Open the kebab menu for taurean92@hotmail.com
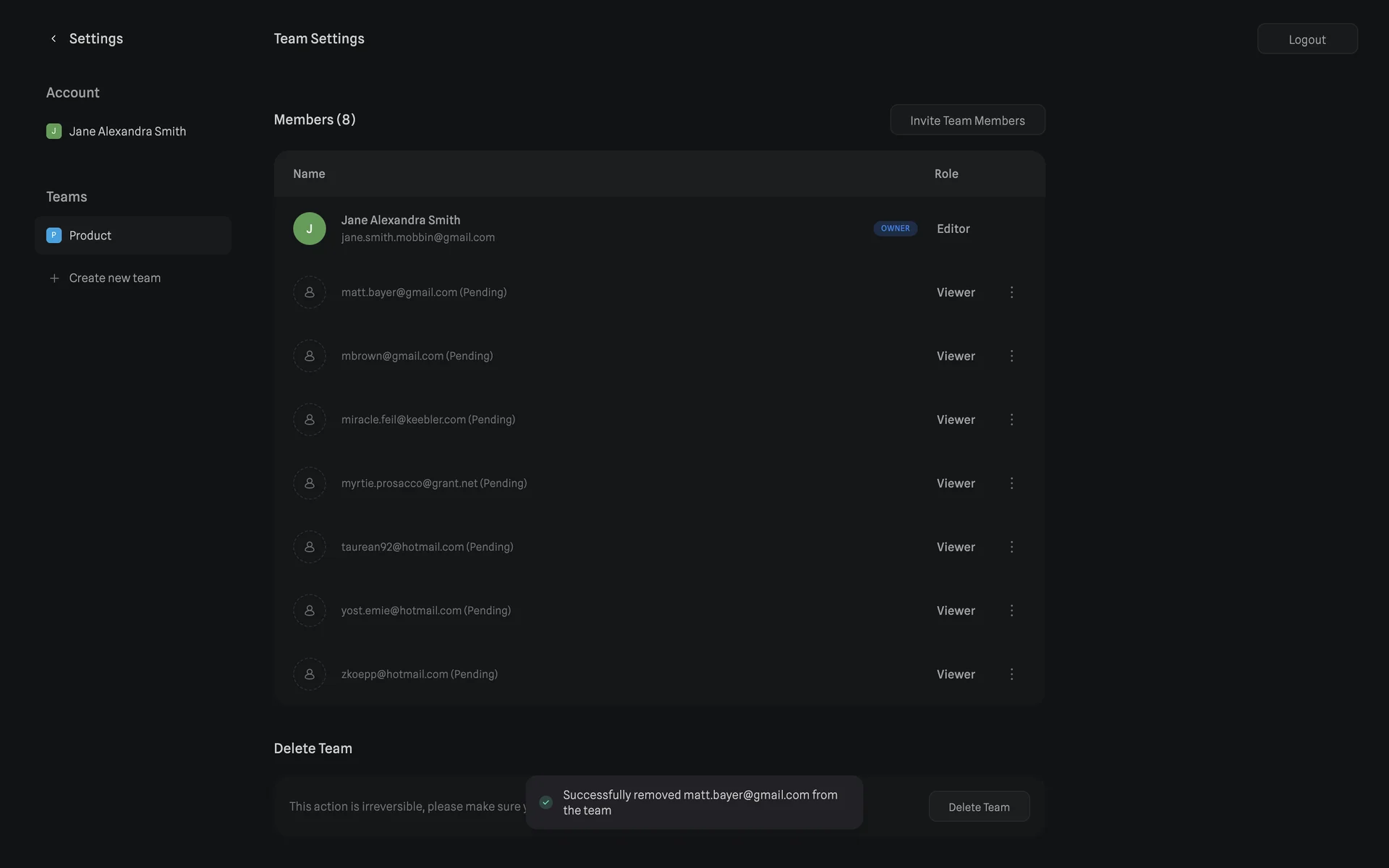This screenshot has width=1389, height=868. [1011, 547]
